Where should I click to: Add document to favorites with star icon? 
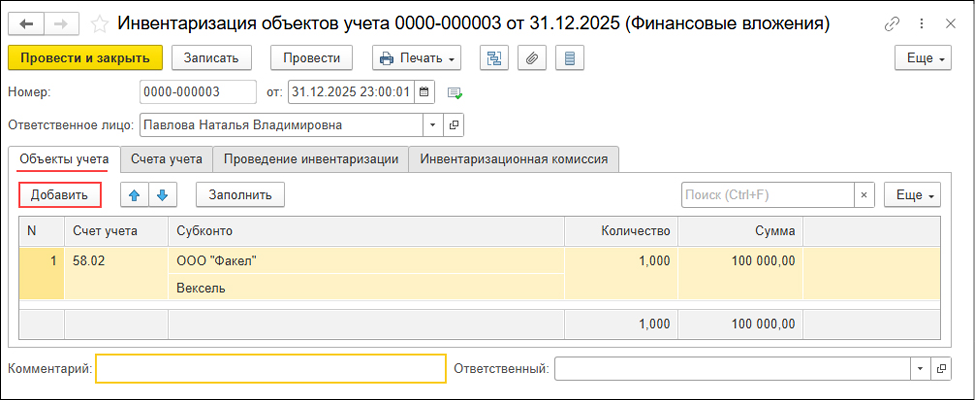coord(99,23)
